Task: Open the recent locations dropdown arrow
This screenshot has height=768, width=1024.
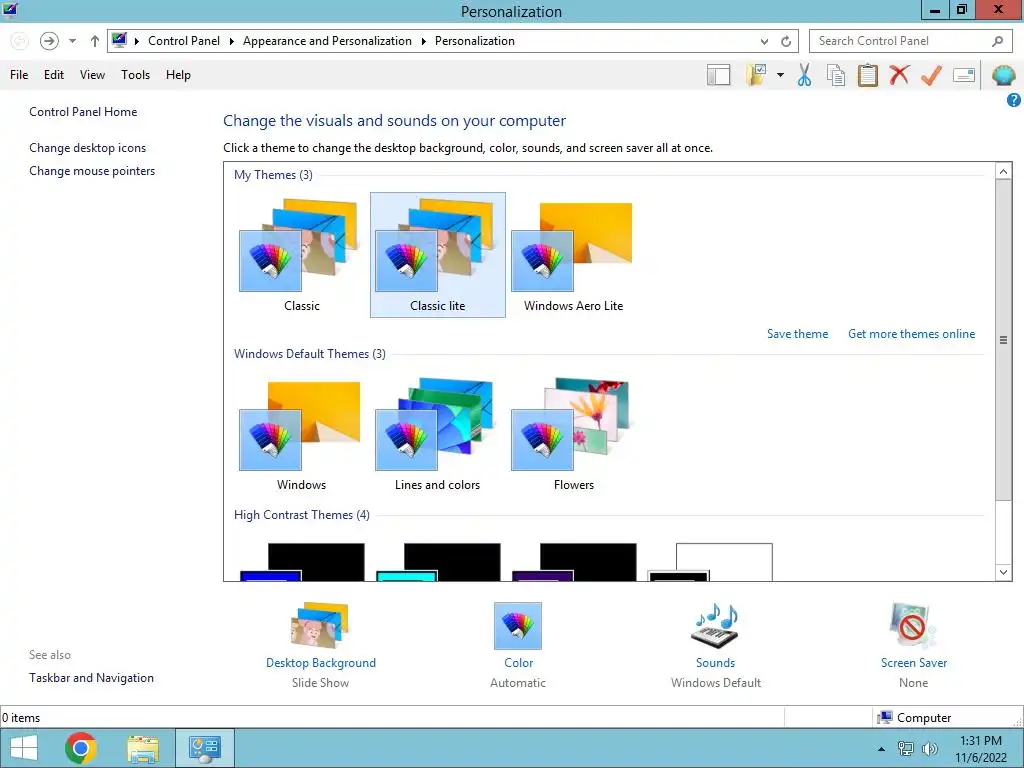Action: [72, 41]
